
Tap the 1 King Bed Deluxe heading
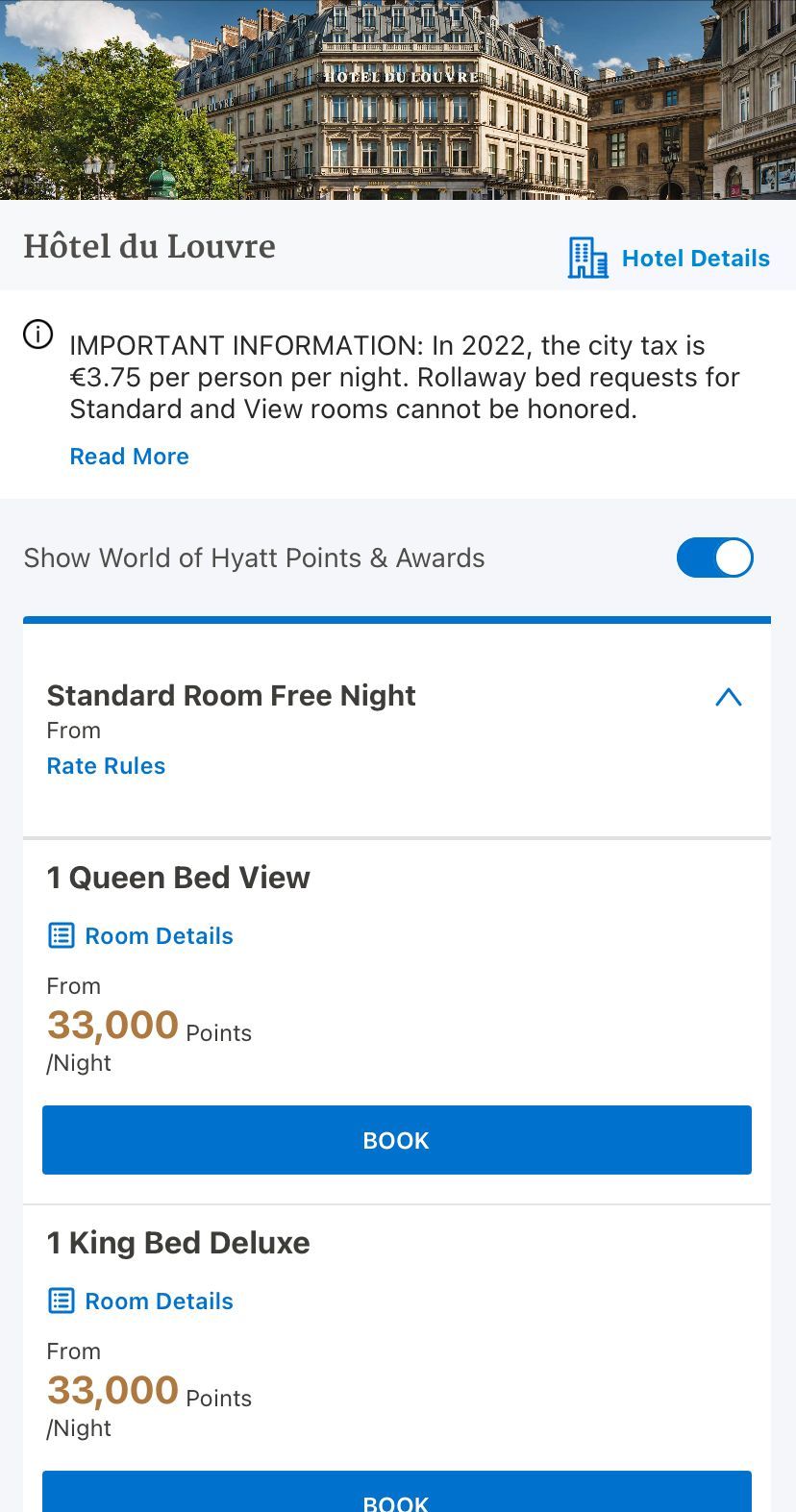(x=178, y=1243)
